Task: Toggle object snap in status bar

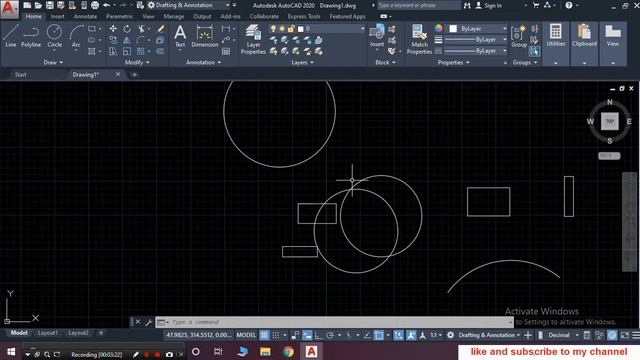Action: click(379, 335)
